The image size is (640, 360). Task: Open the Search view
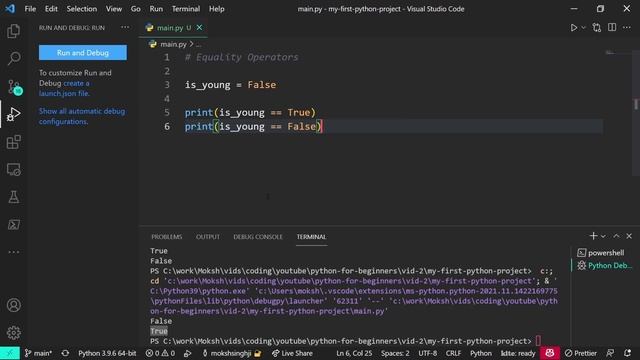(13, 58)
